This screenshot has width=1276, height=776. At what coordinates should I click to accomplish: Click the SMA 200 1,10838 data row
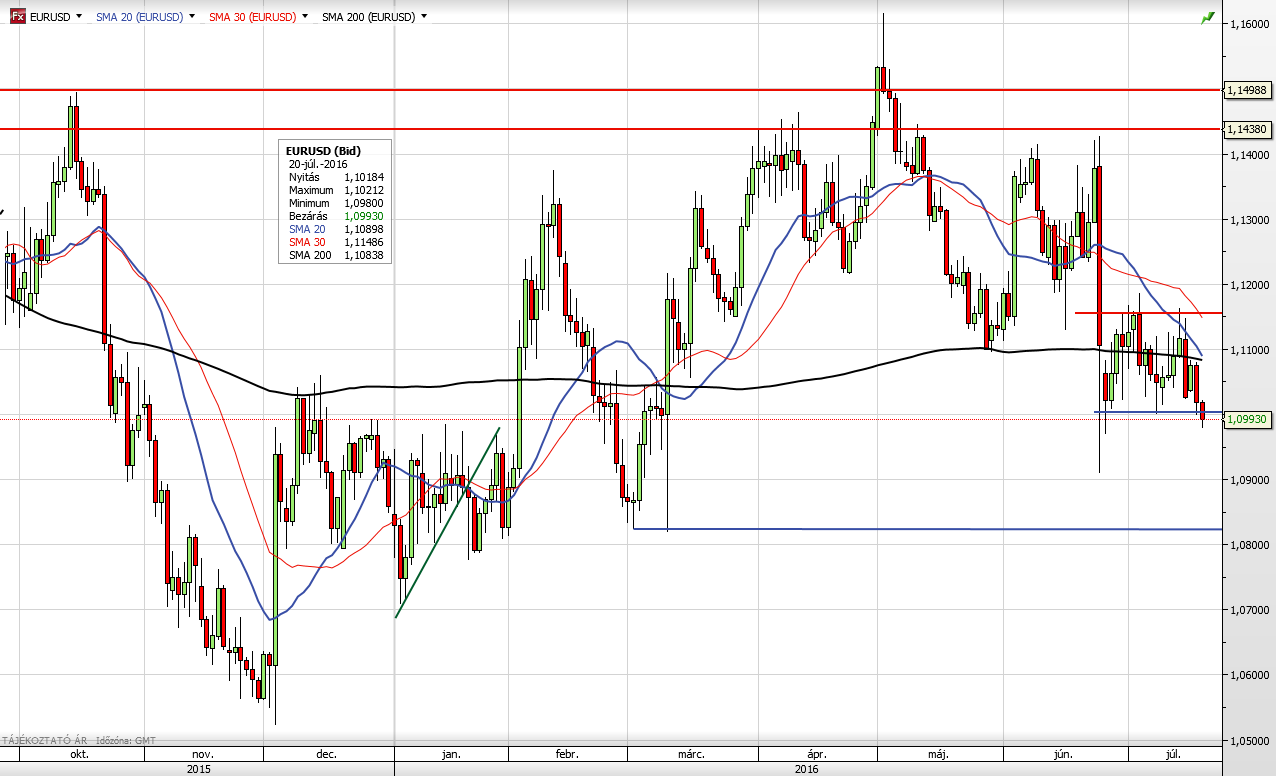point(336,255)
